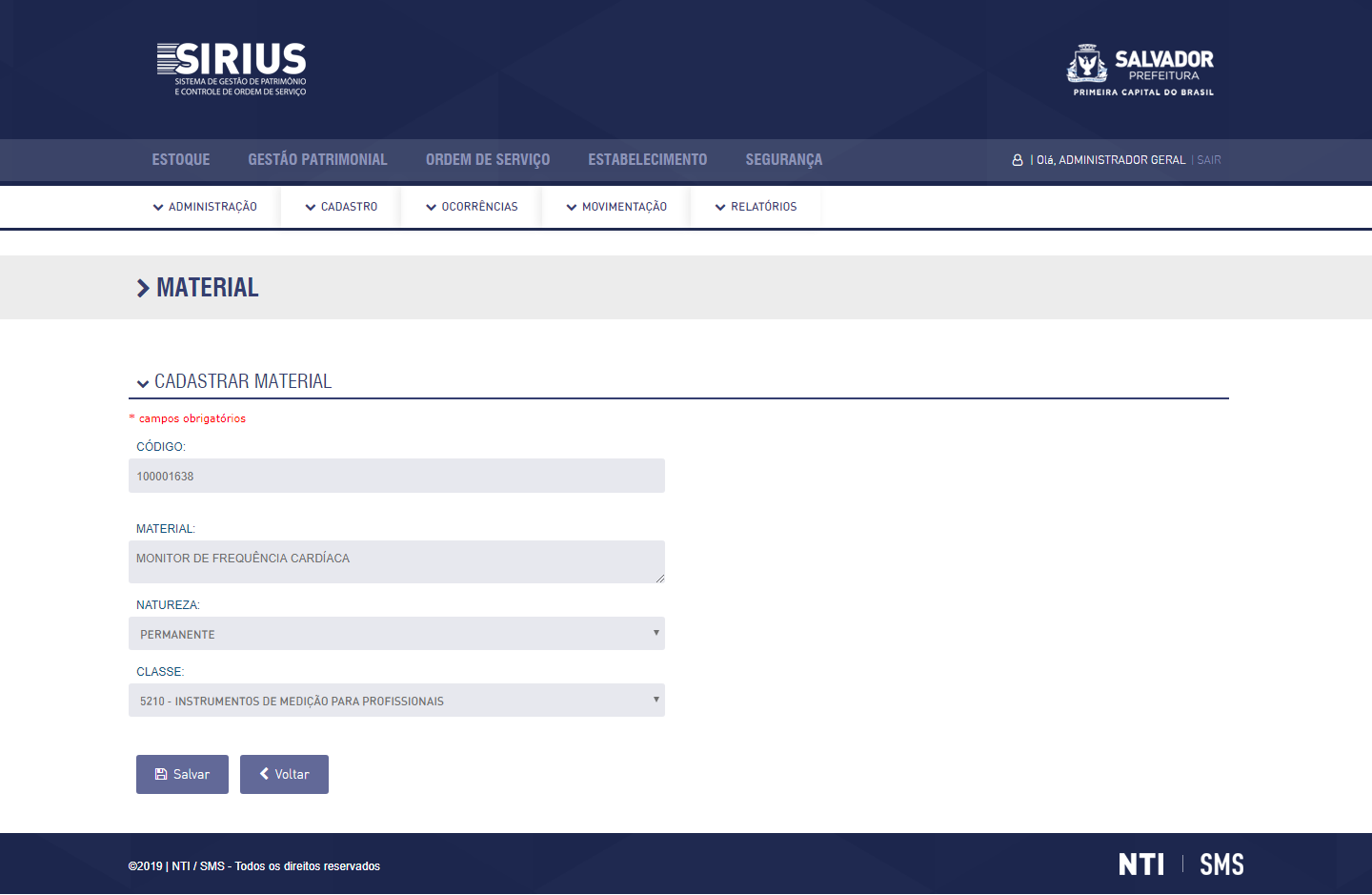1372x895 pixels.
Task: Click the NTI logo in footer
Action: [1141, 864]
